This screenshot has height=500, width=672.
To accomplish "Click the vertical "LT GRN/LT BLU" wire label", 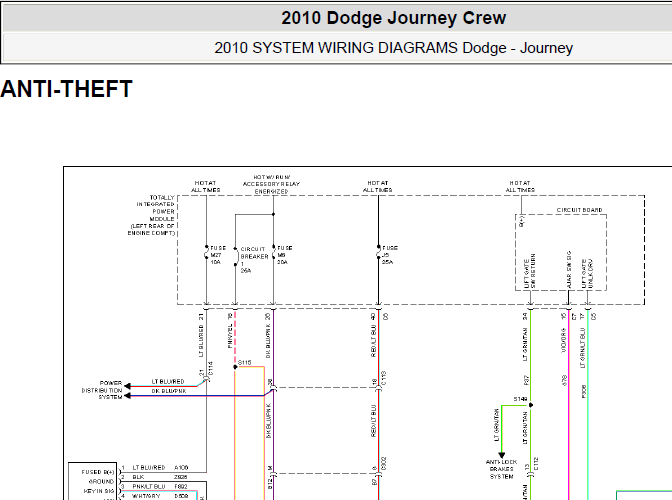I will click(582, 348).
